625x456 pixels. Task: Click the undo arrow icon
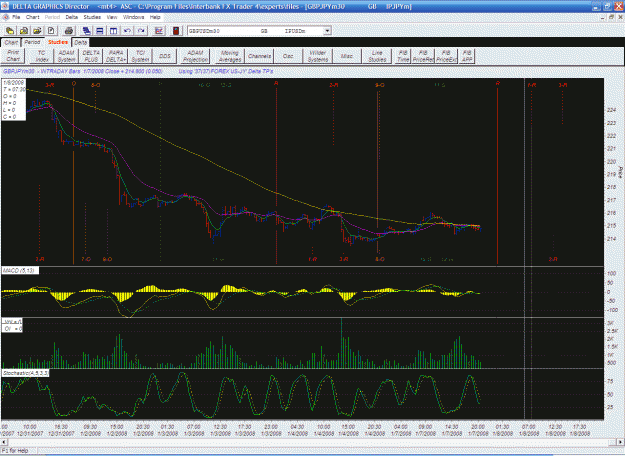128,31
